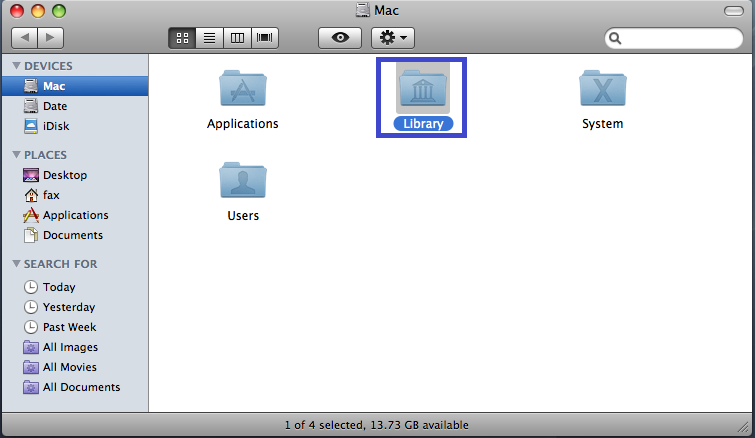Open the fax home folder

point(75,195)
